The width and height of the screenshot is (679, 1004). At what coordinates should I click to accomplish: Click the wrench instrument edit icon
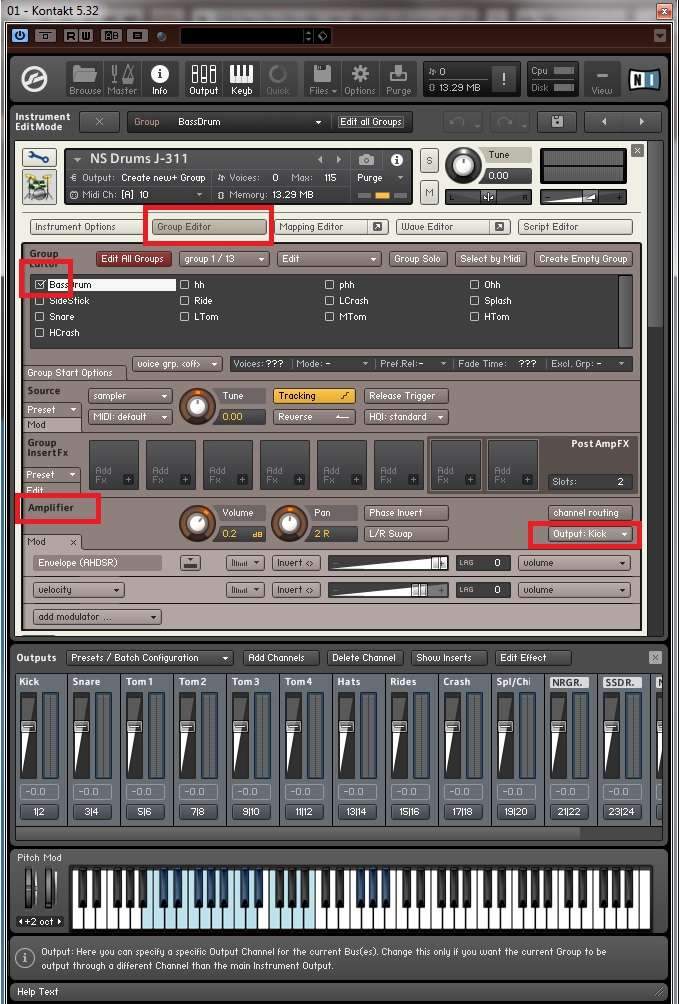[x=39, y=159]
